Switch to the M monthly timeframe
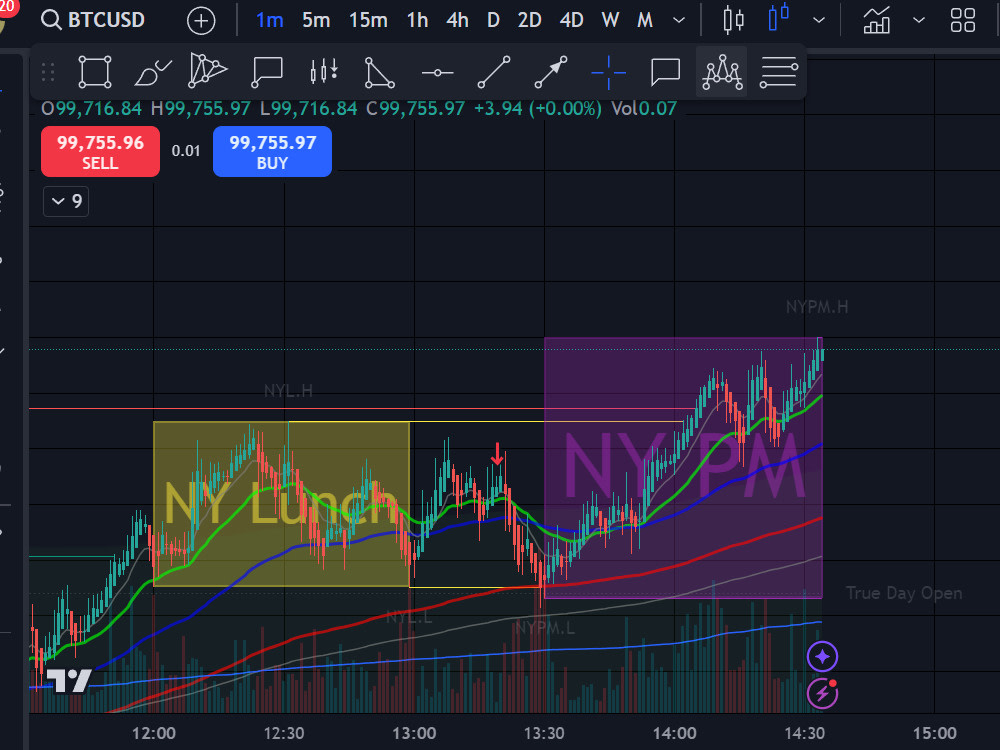This screenshot has width=1000, height=750. click(x=645, y=20)
